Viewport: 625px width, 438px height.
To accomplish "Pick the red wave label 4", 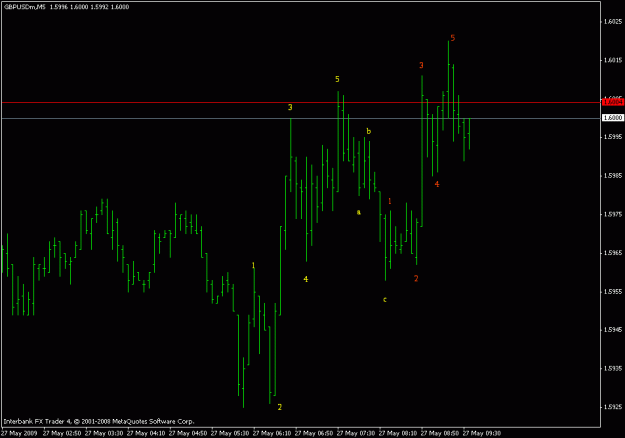I will (x=437, y=184).
